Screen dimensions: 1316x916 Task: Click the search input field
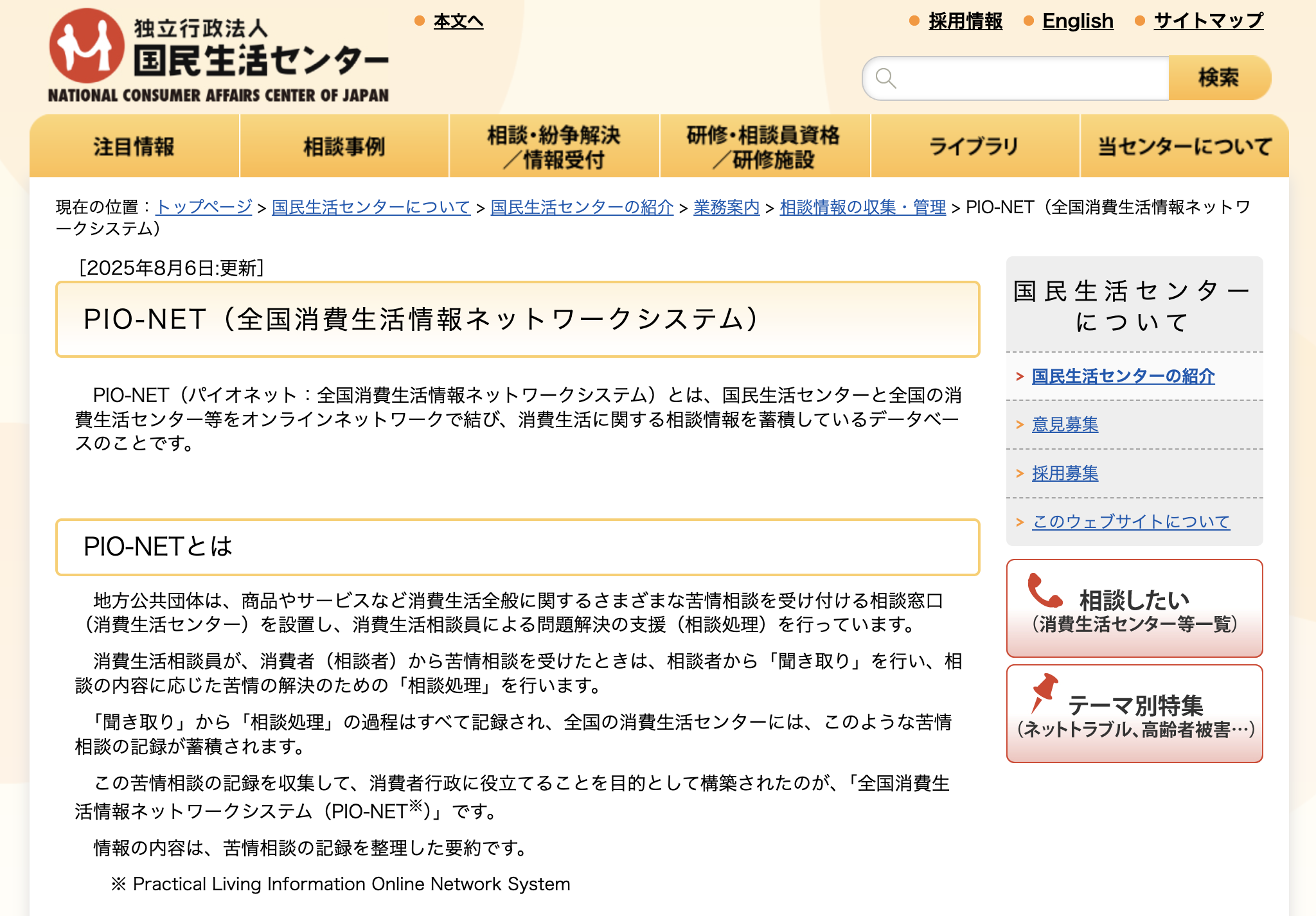[x=1016, y=78]
